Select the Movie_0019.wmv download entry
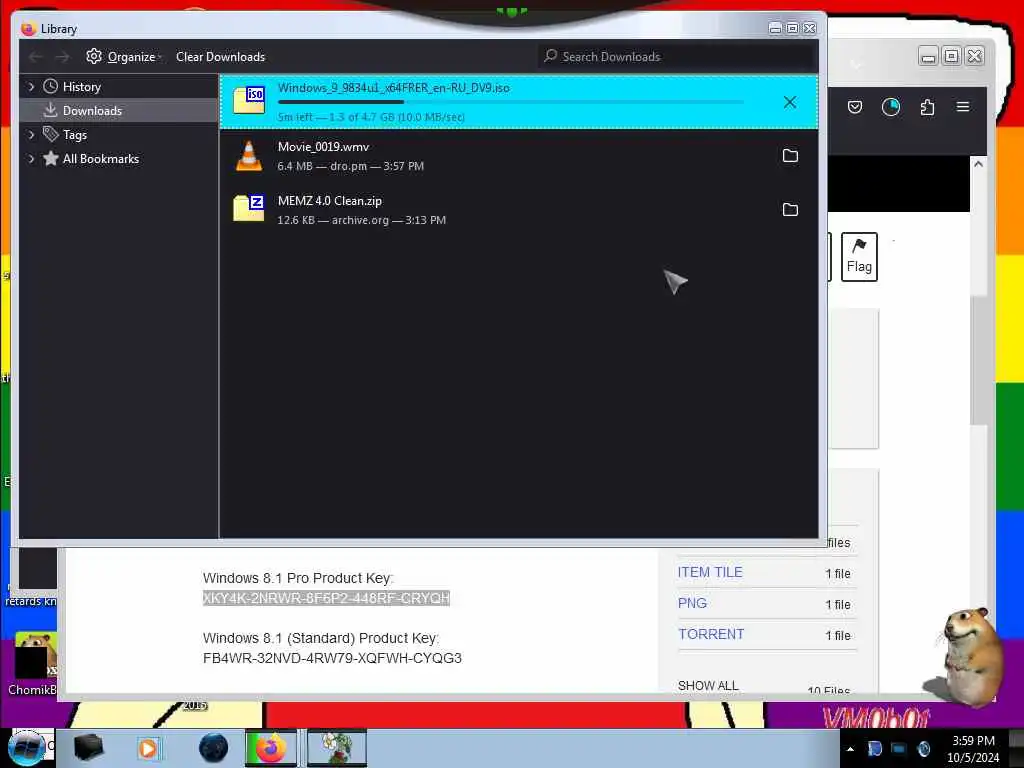Screen dimensions: 1024x768 (x=519, y=156)
